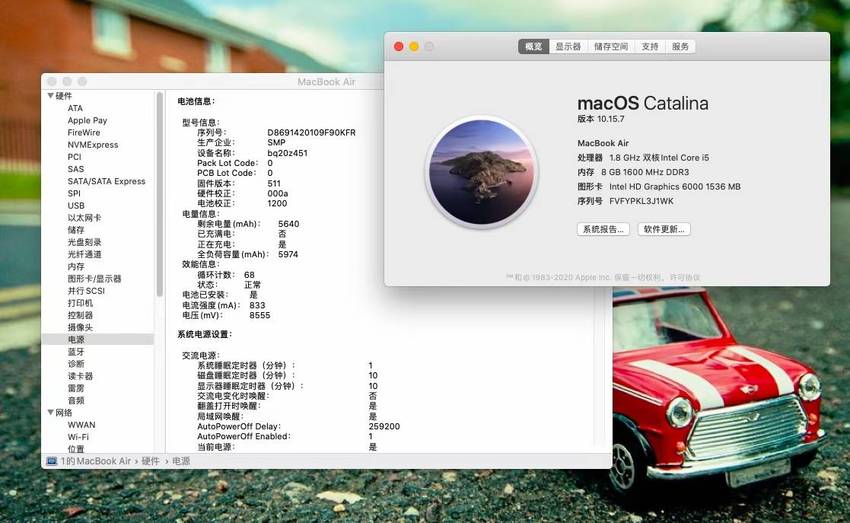Select SATA/SATA Express in the sidebar
The width and height of the screenshot is (850, 523).
pyautogui.click(x=106, y=182)
